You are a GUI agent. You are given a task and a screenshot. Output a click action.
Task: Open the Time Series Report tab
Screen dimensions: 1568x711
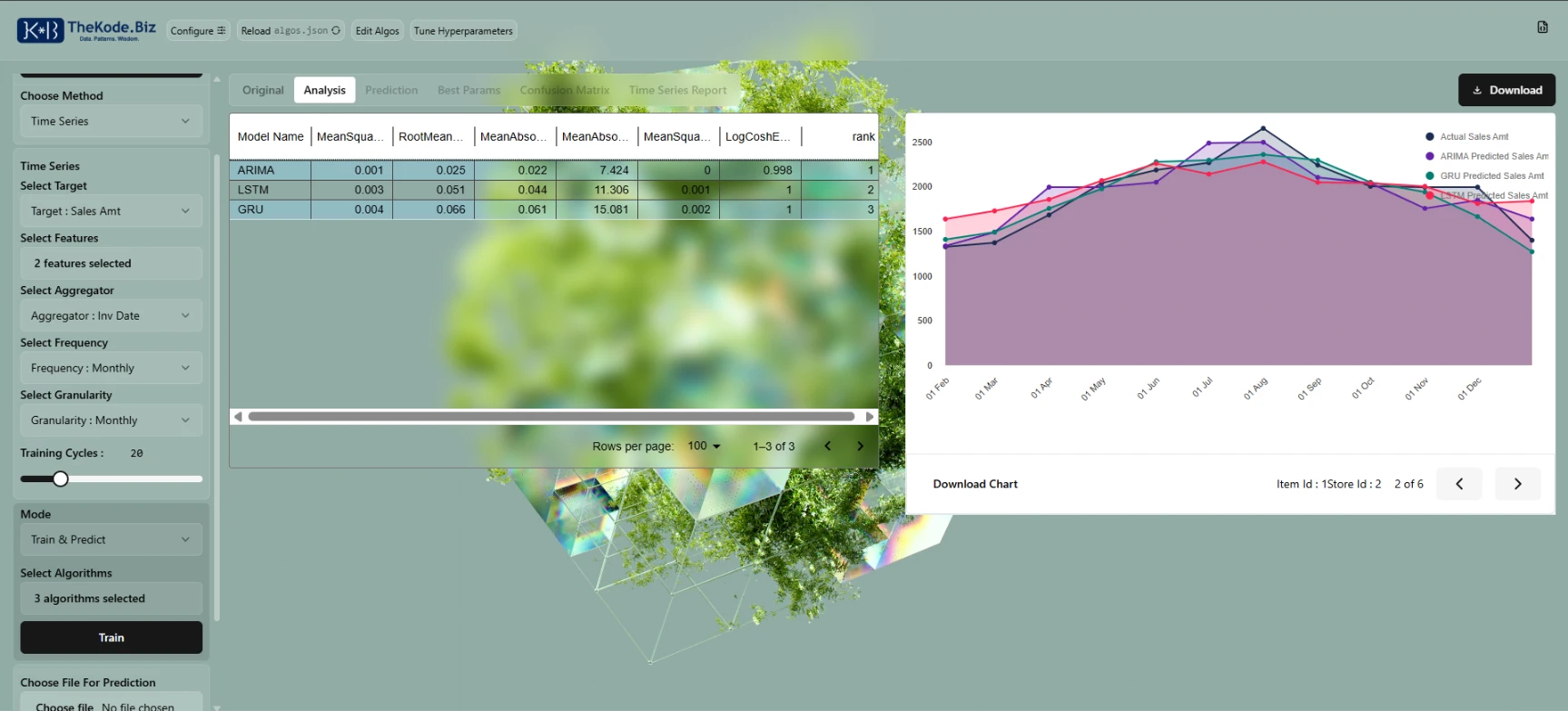pyautogui.click(x=677, y=91)
